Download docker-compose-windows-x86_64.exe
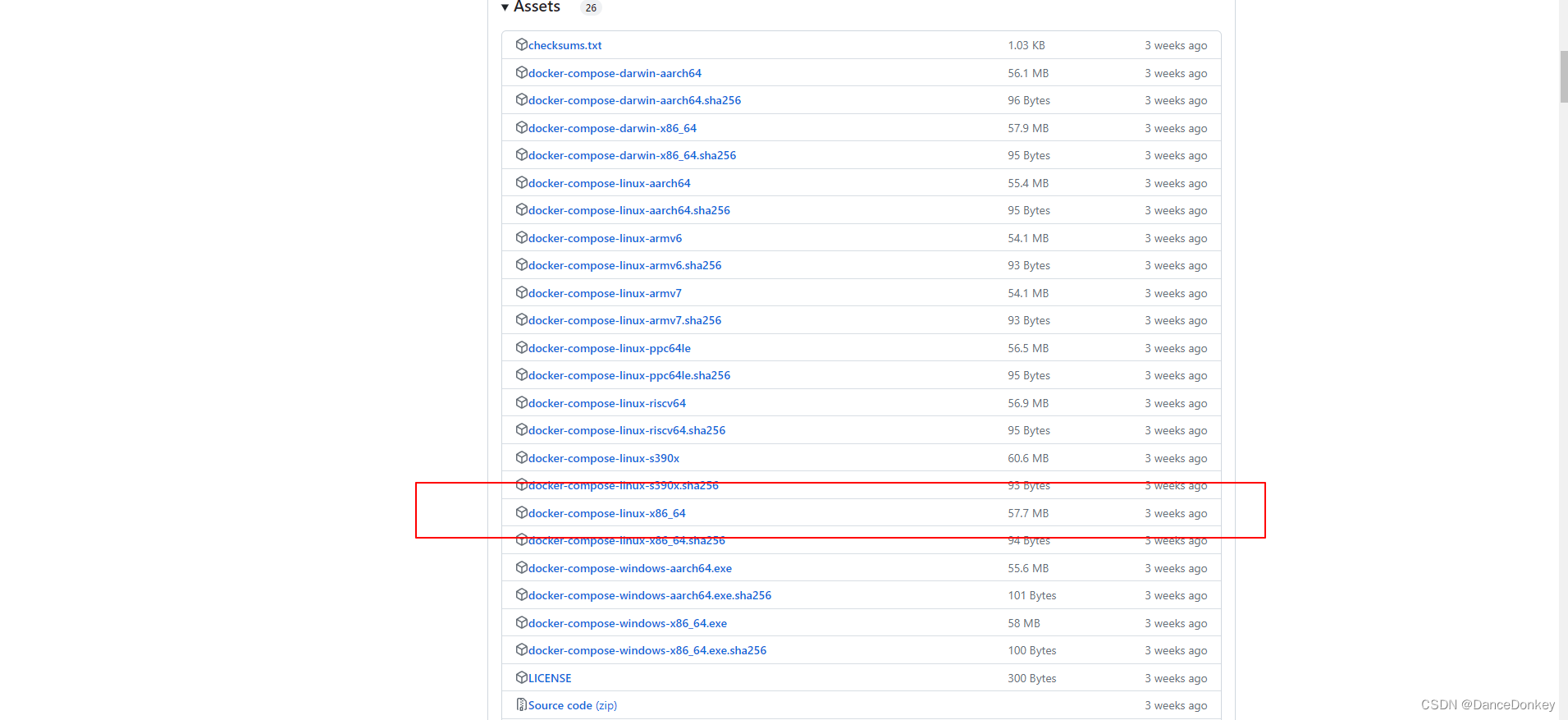 coord(627,623)
